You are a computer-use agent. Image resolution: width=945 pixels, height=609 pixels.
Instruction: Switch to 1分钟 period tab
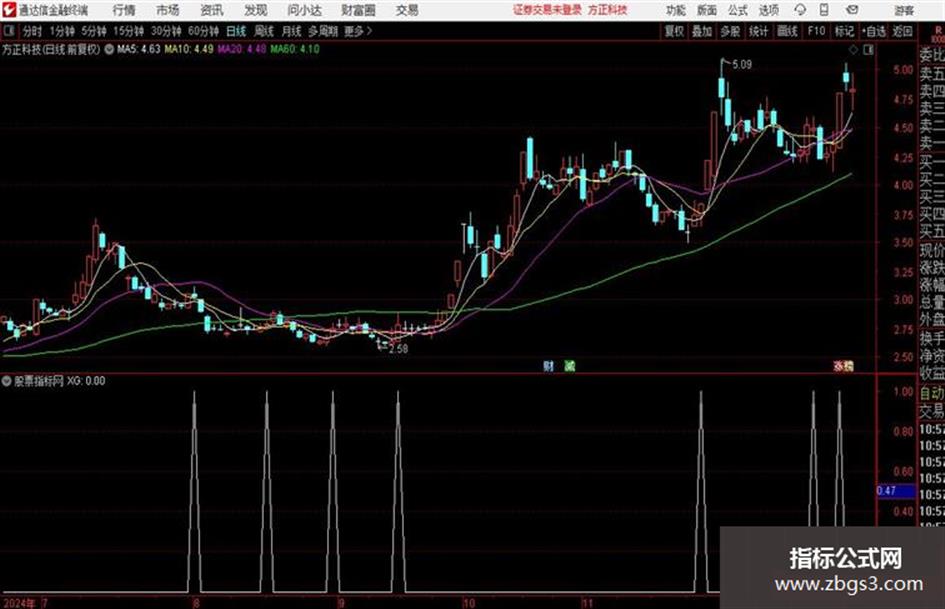(x=62, y=31)
